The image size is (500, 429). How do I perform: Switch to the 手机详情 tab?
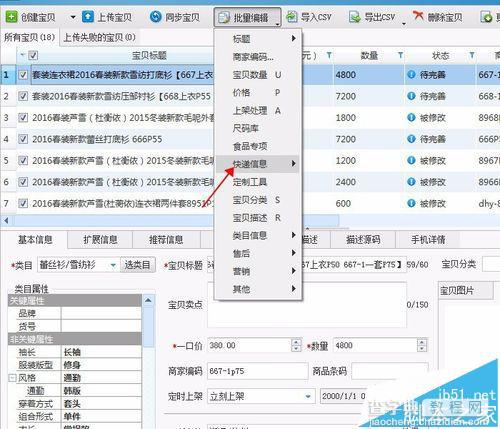tap(428, 239)
